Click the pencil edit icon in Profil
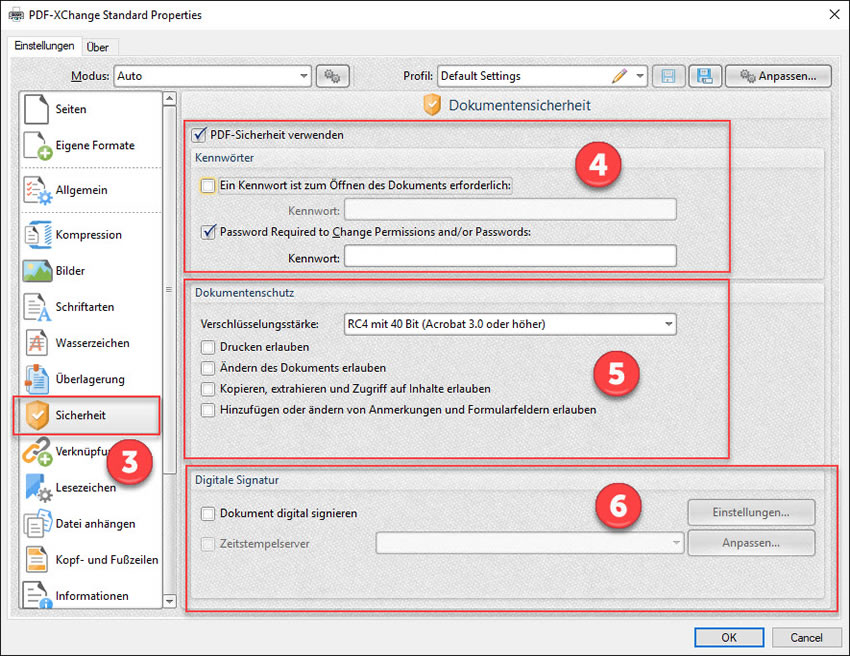The width and height of the screenshot is (850, 656). [620, 76]
